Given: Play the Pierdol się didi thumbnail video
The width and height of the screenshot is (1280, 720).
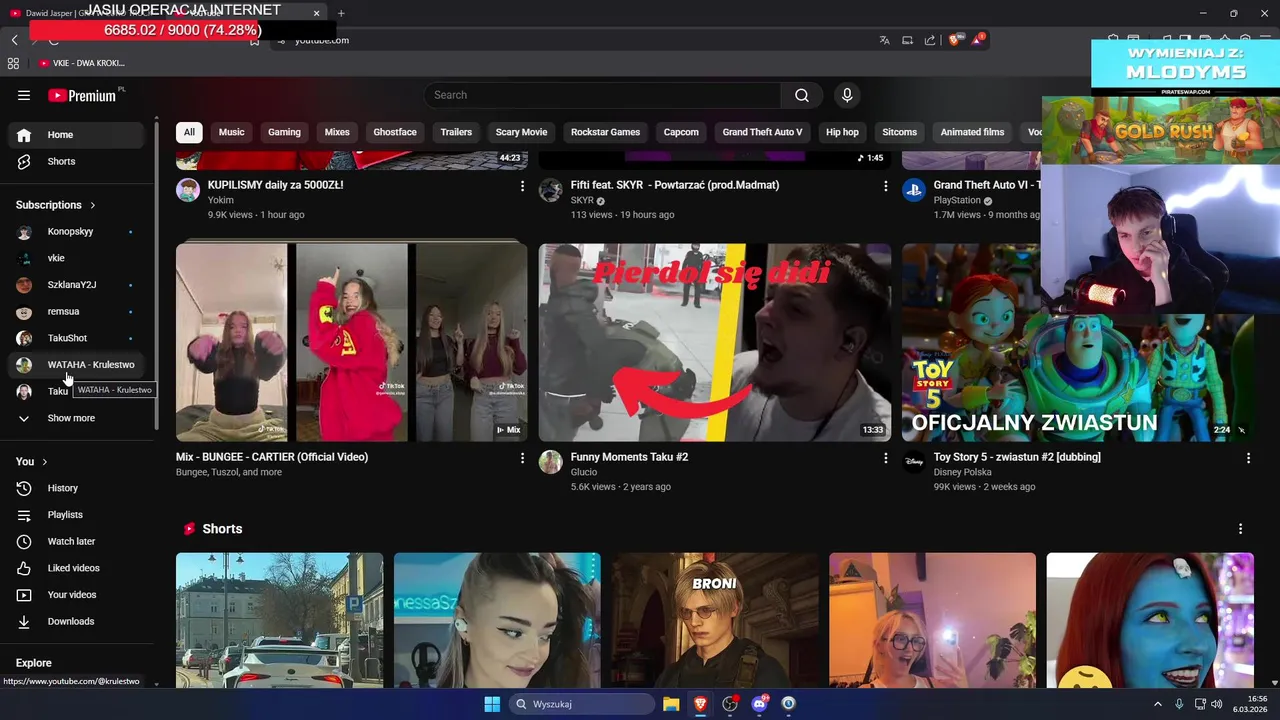Looking at the screenshot, I should (715, 342).
